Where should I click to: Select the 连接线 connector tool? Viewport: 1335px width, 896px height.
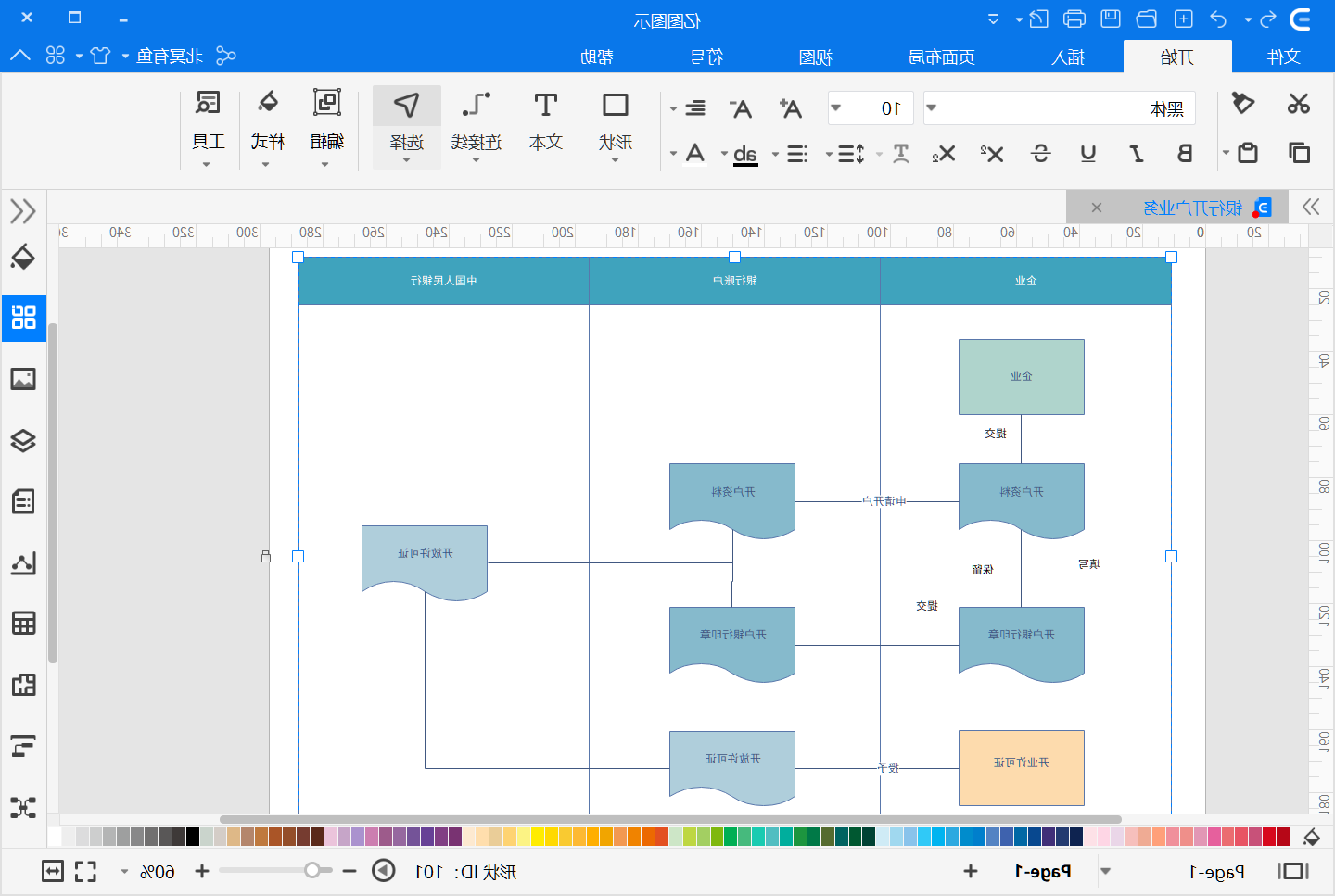[x=477, y=127]
